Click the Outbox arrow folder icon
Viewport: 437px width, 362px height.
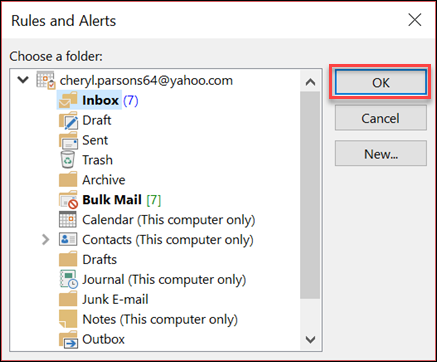click(68, 339)
